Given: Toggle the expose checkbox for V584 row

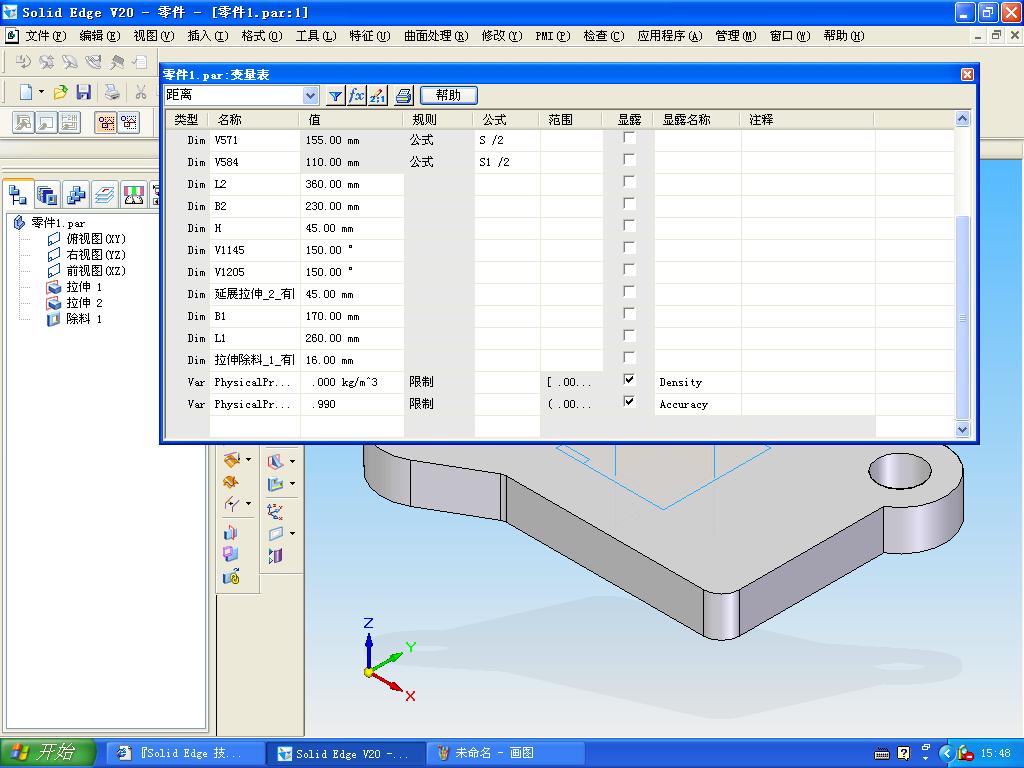Looking at the screenshot, I should [629, 159].
